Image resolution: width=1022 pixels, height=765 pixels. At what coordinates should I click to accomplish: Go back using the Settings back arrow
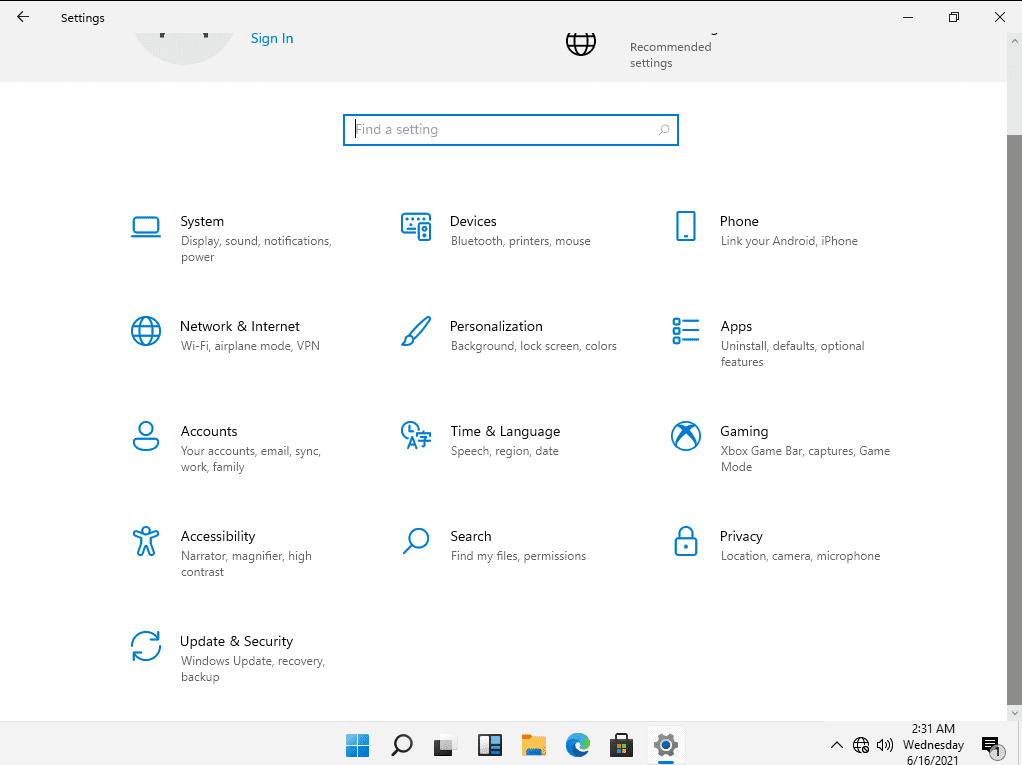(23, 17)
